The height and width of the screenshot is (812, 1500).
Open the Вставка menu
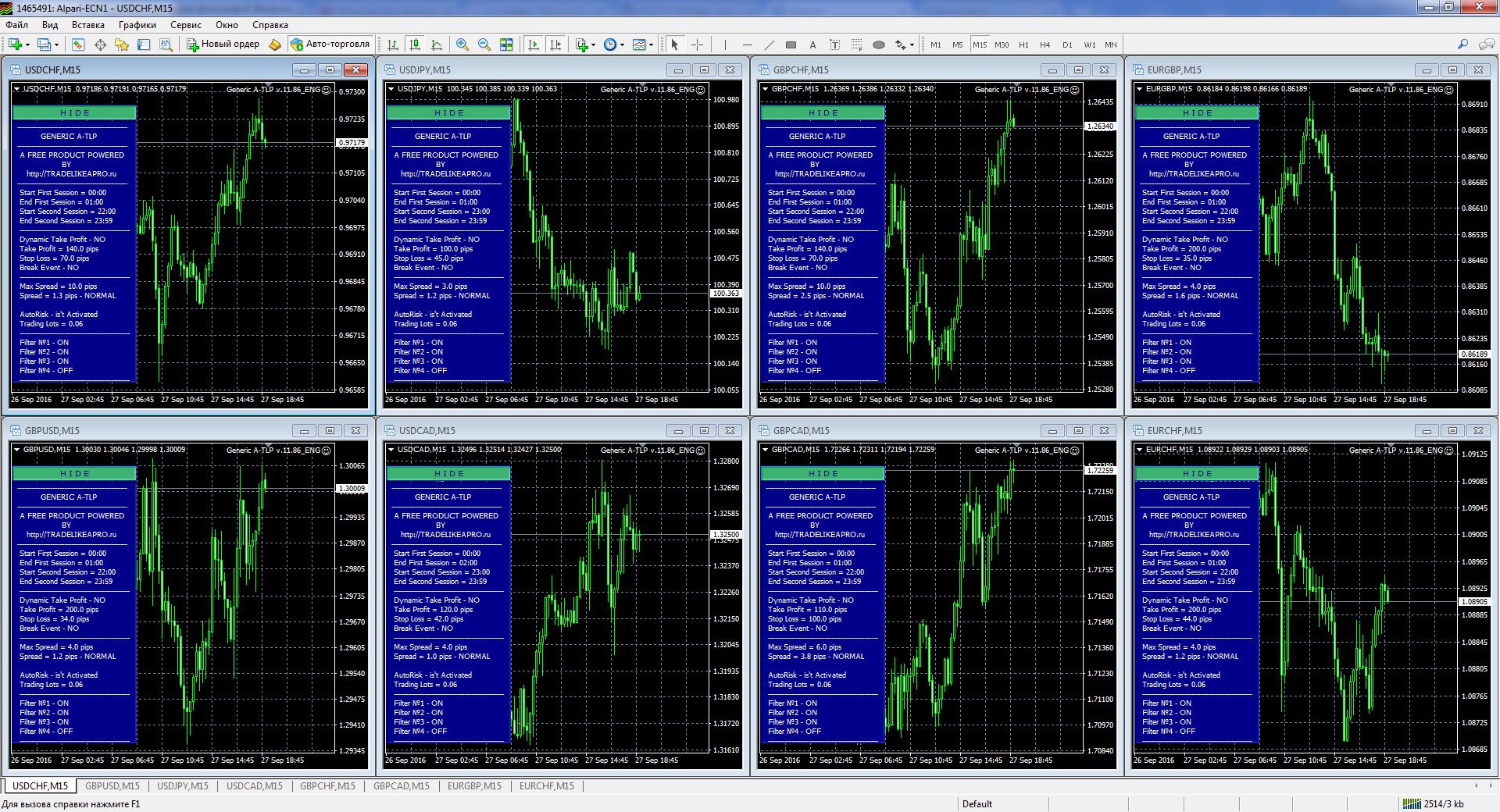(x=88, y=25)
